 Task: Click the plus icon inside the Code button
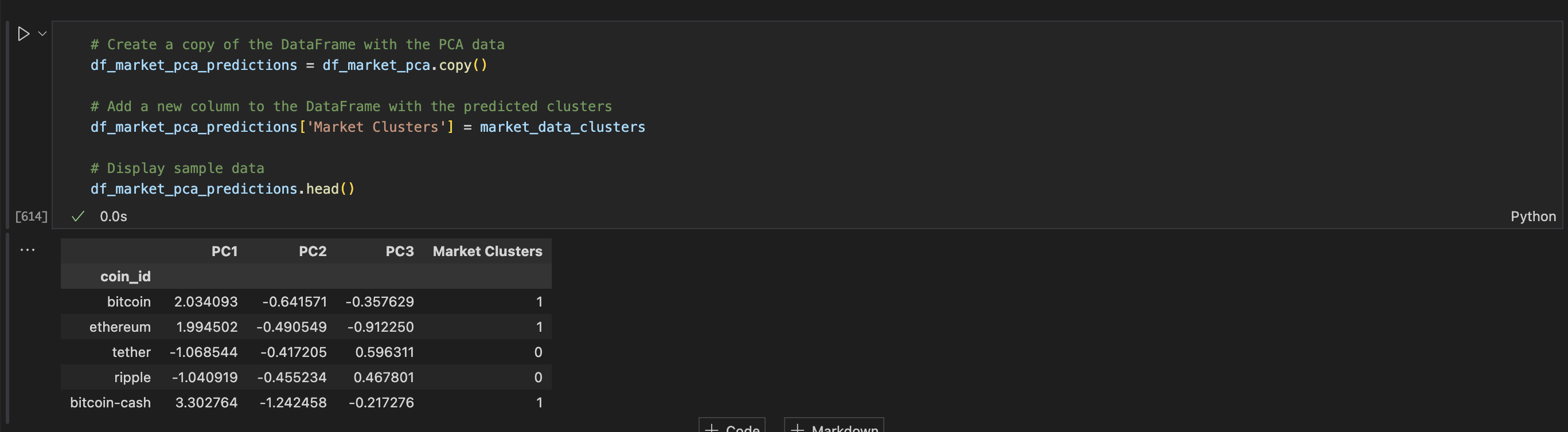click(712, 428)
